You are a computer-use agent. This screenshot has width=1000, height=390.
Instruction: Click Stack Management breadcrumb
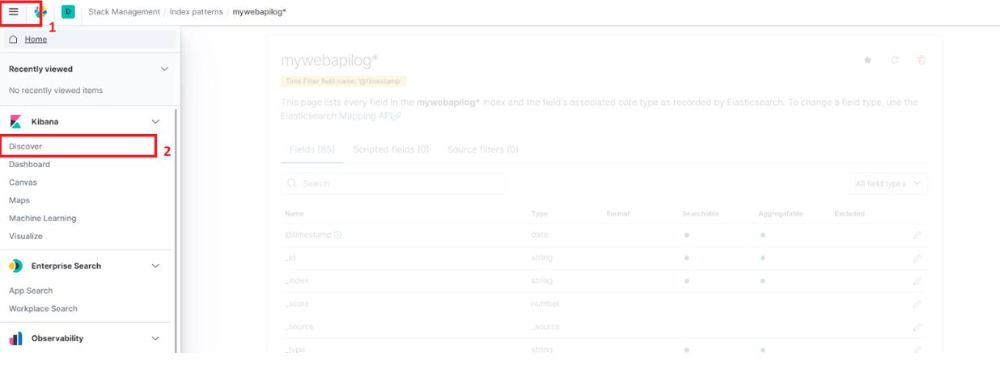click(124, 12)
